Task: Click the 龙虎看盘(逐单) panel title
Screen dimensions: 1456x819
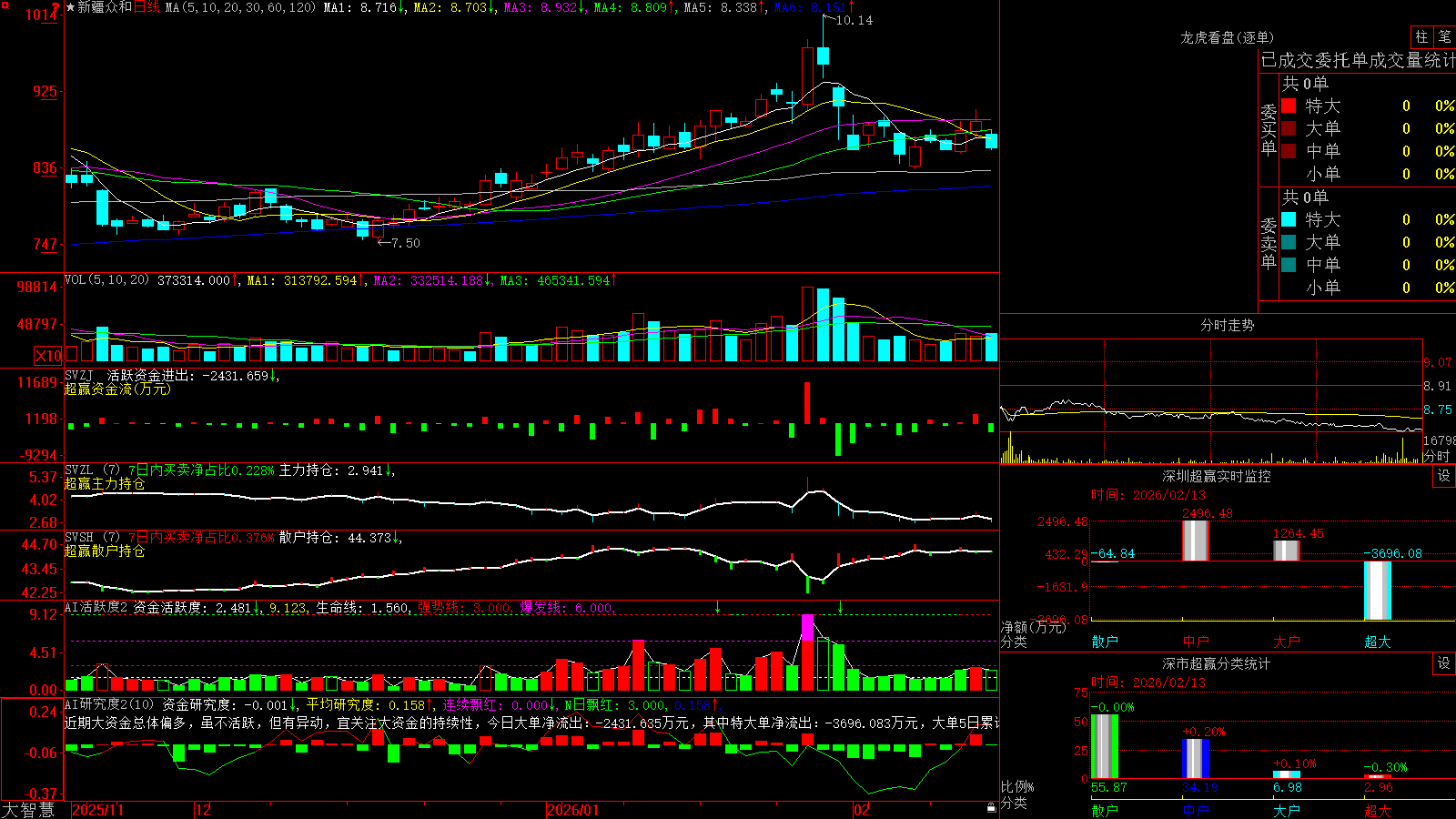Action: (1227, 37)
